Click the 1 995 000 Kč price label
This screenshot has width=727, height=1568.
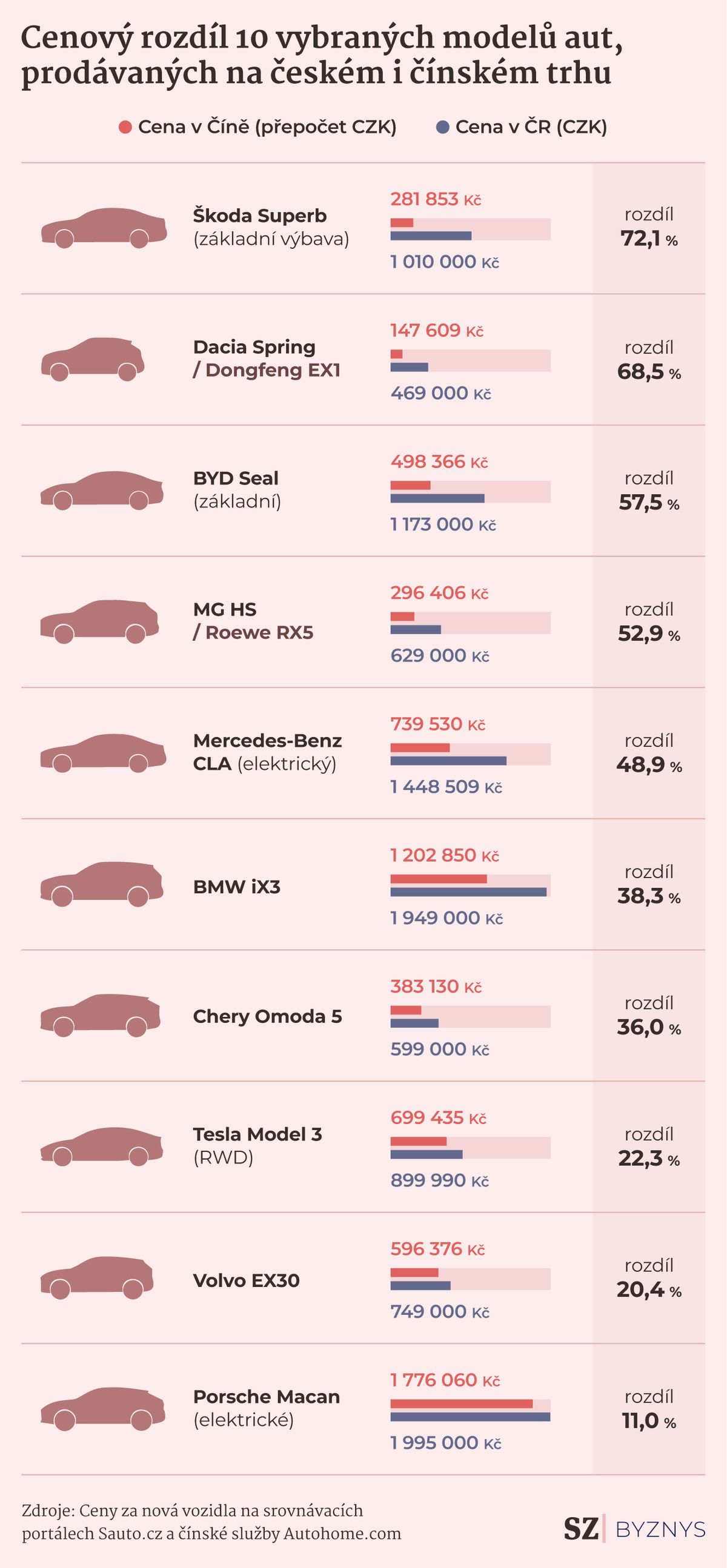click(x=446, y=1443)
